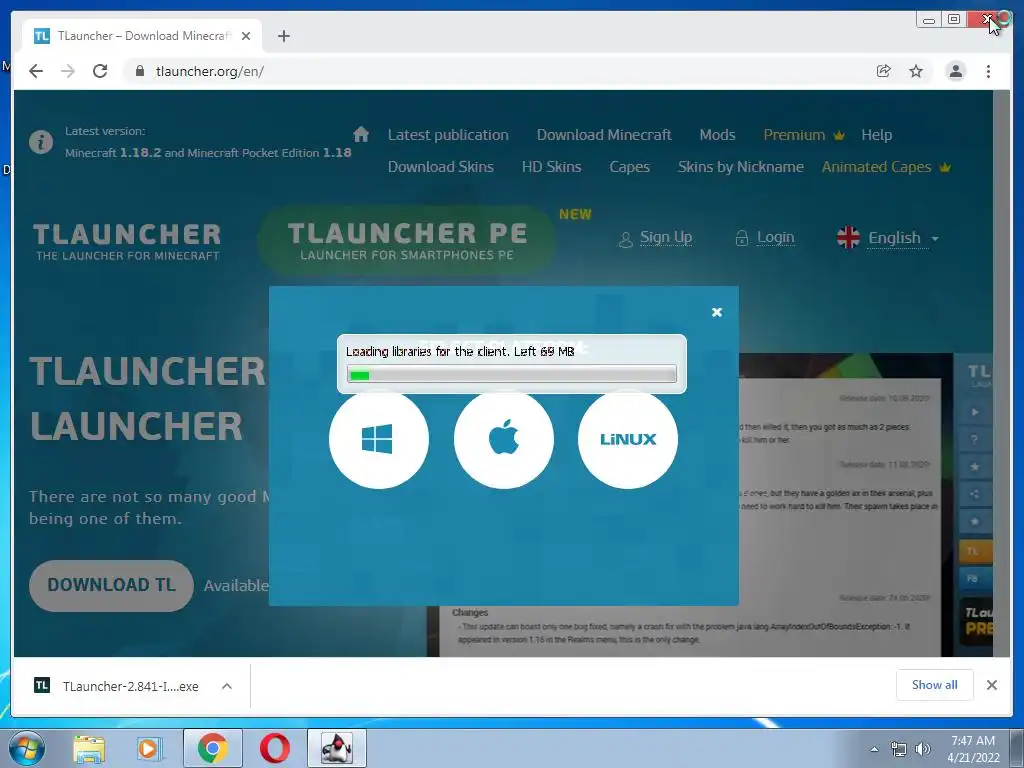
Task: Open File Explorer from taskbar
Action: tap(89, 748)
